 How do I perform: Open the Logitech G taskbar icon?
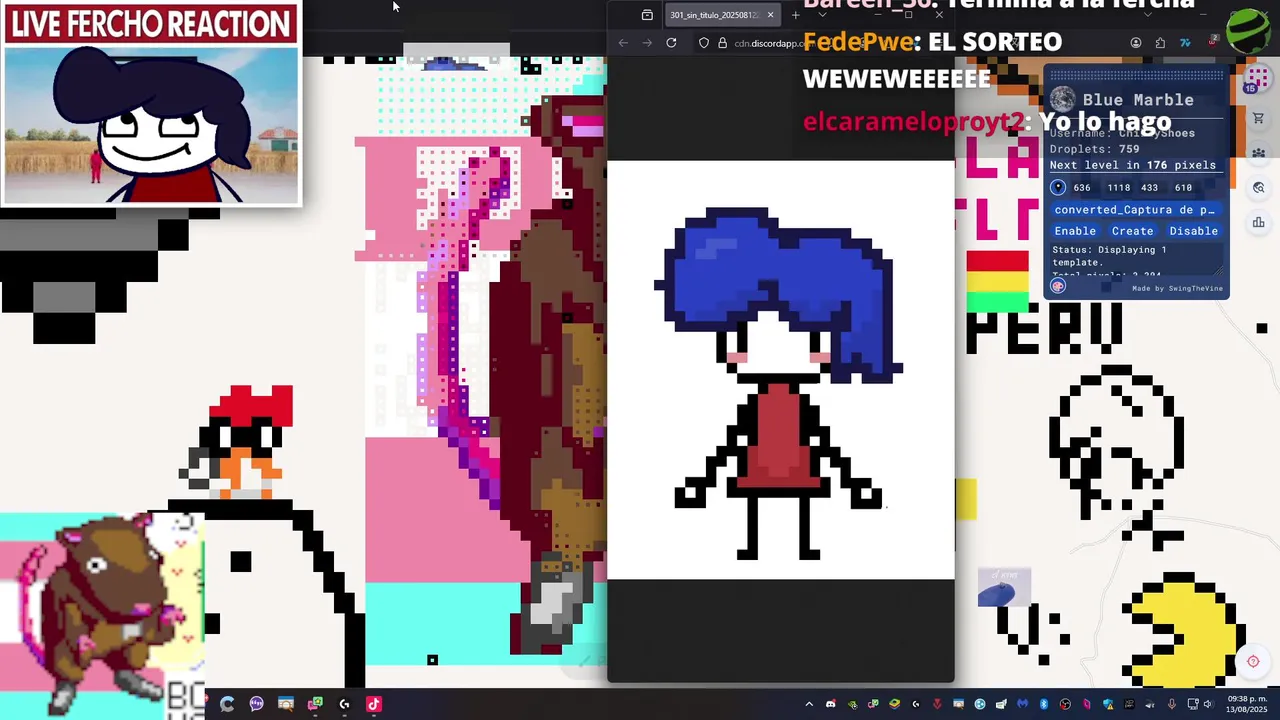pyautogui.click(x=344, y=704)
